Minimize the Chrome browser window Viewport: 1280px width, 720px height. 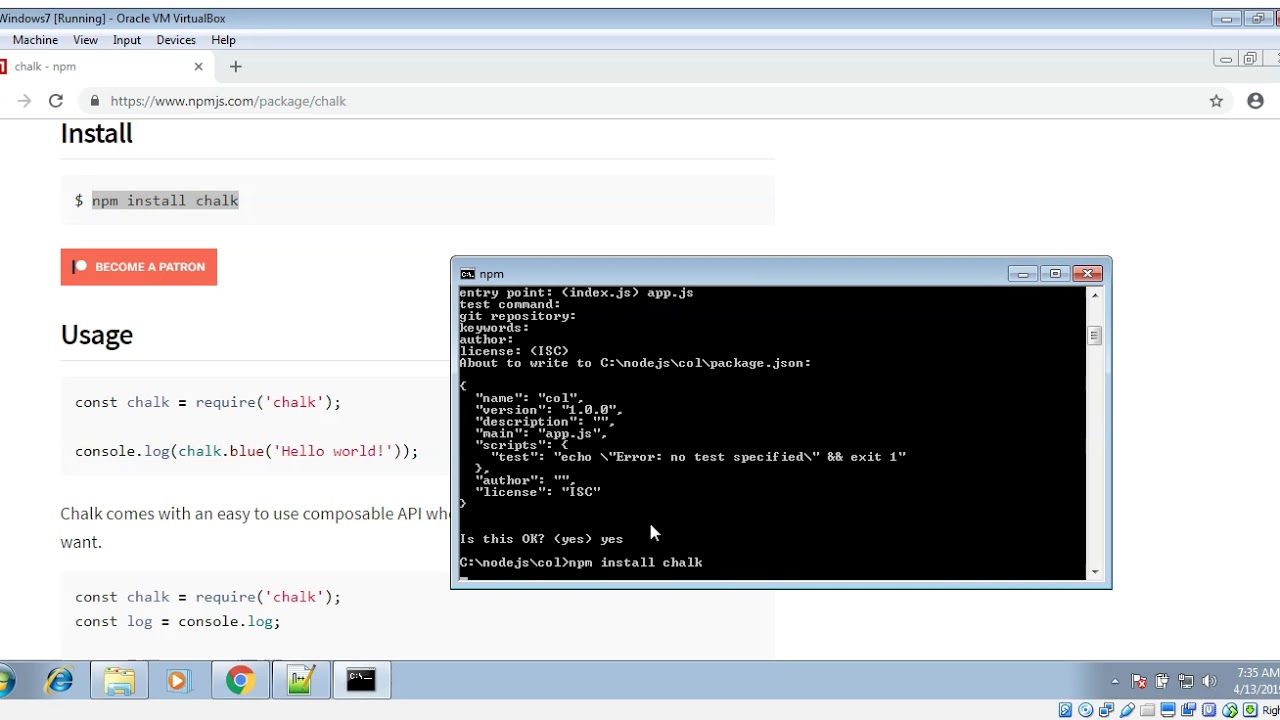pos(1226,59)
